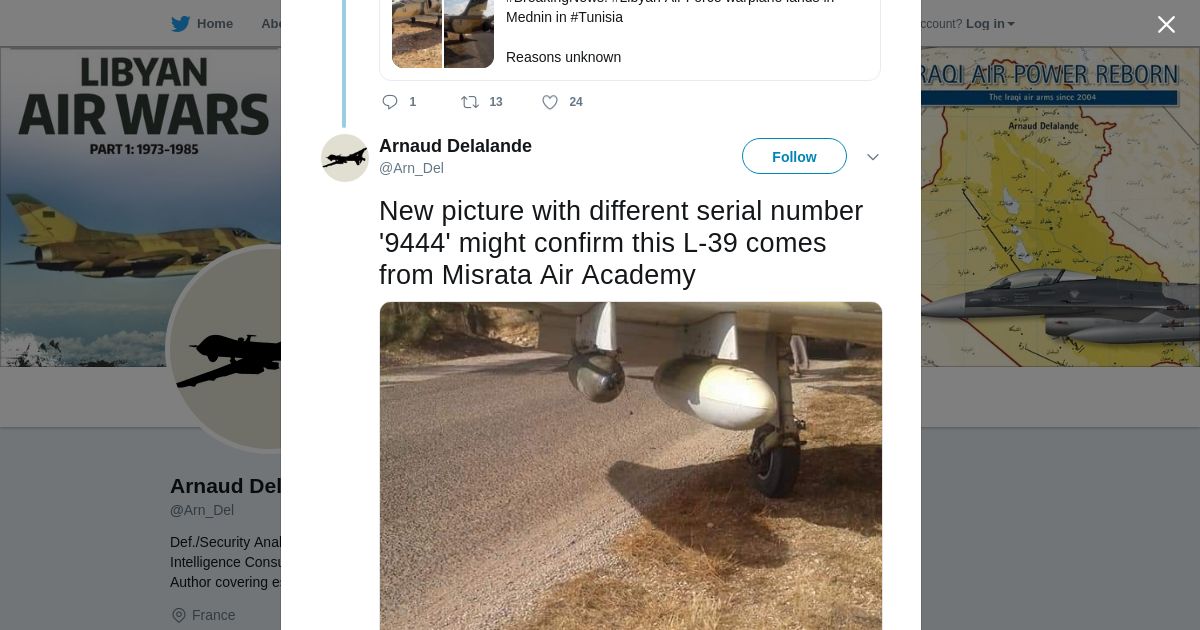Open the About menu item
The height and width of the screenshot is (630, 1200).
pyautogui.click(x=271, y=24)
